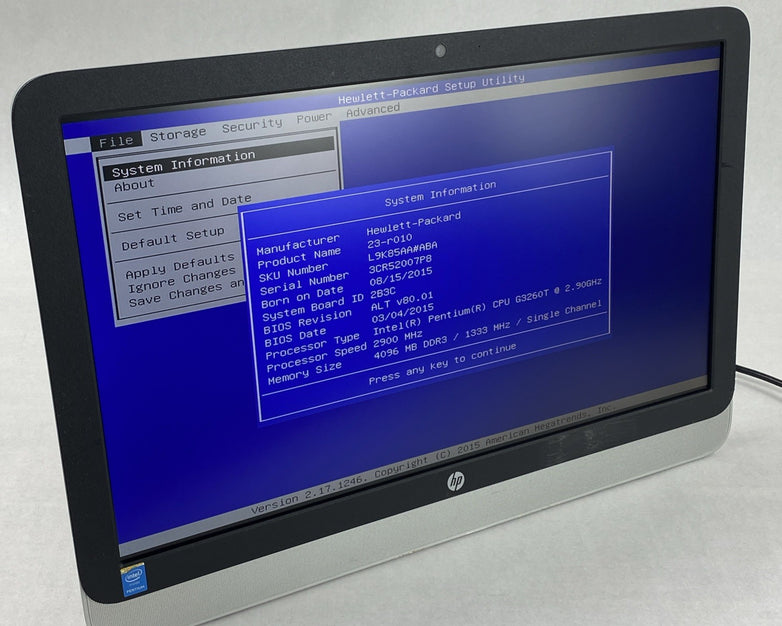Click the Processor Speed label
The height and width of the screenshot is (626, 782).
pos(316,358)
